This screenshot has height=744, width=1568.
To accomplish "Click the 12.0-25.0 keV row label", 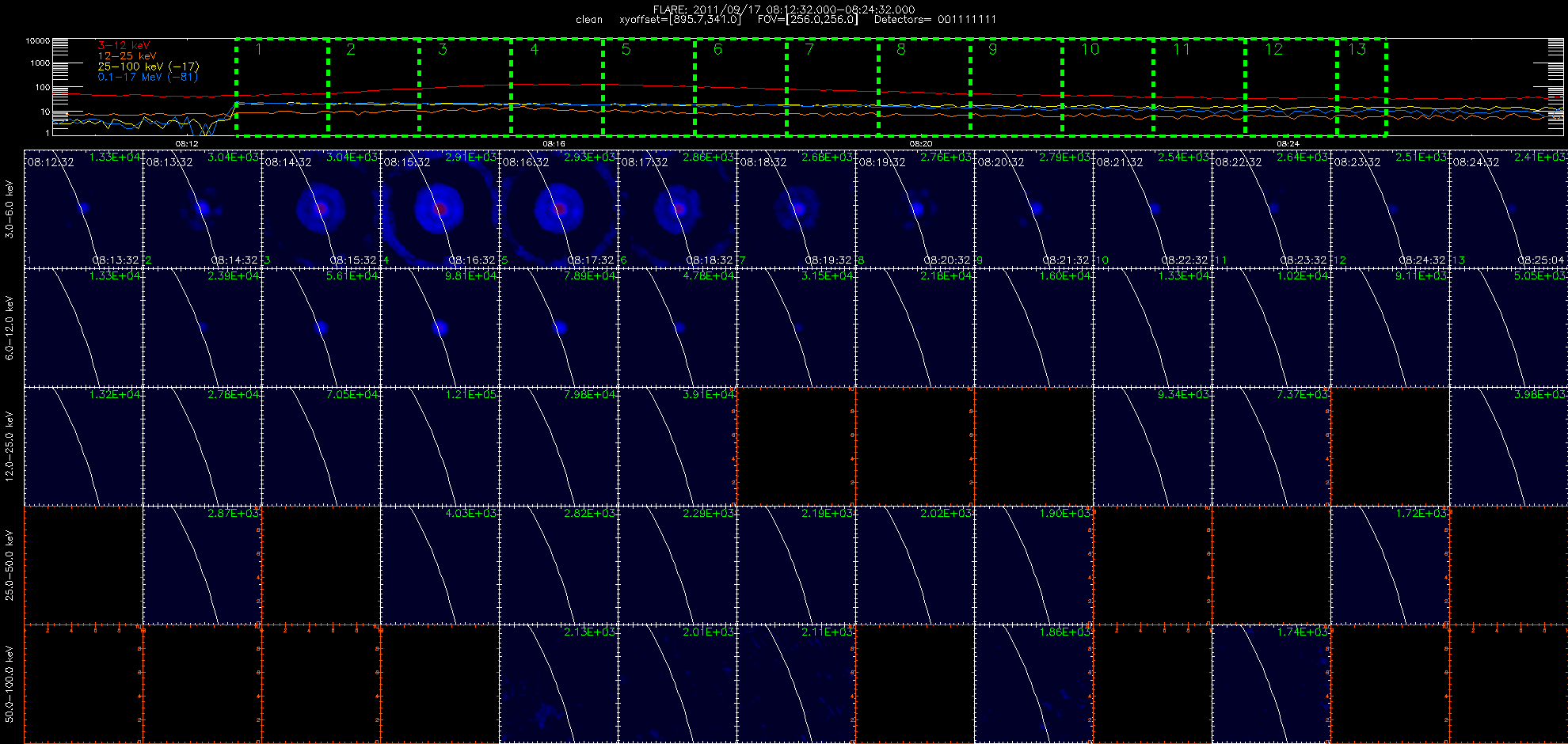I will tap(10, 446).
